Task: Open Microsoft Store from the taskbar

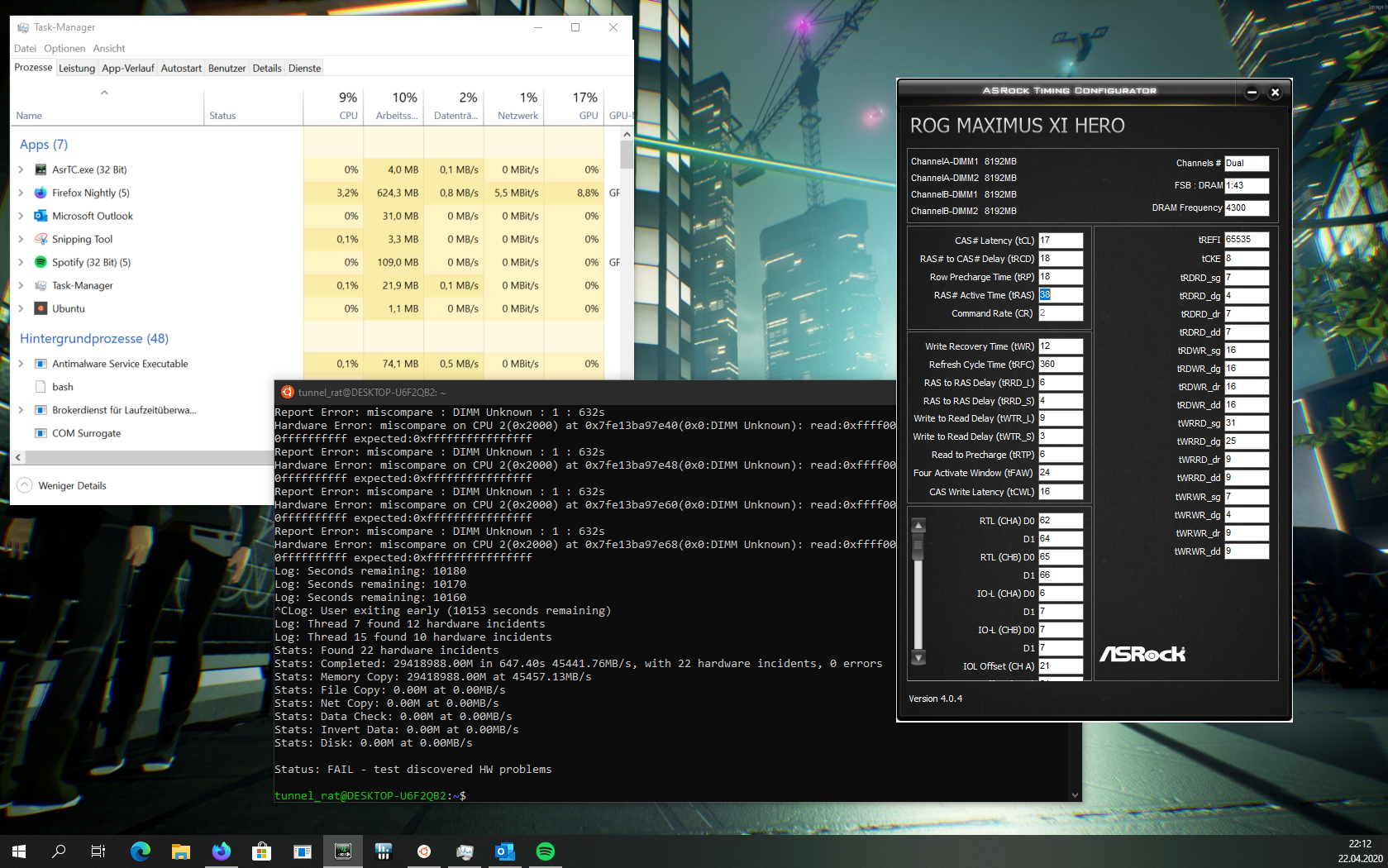Action: (x=261, y=851)
